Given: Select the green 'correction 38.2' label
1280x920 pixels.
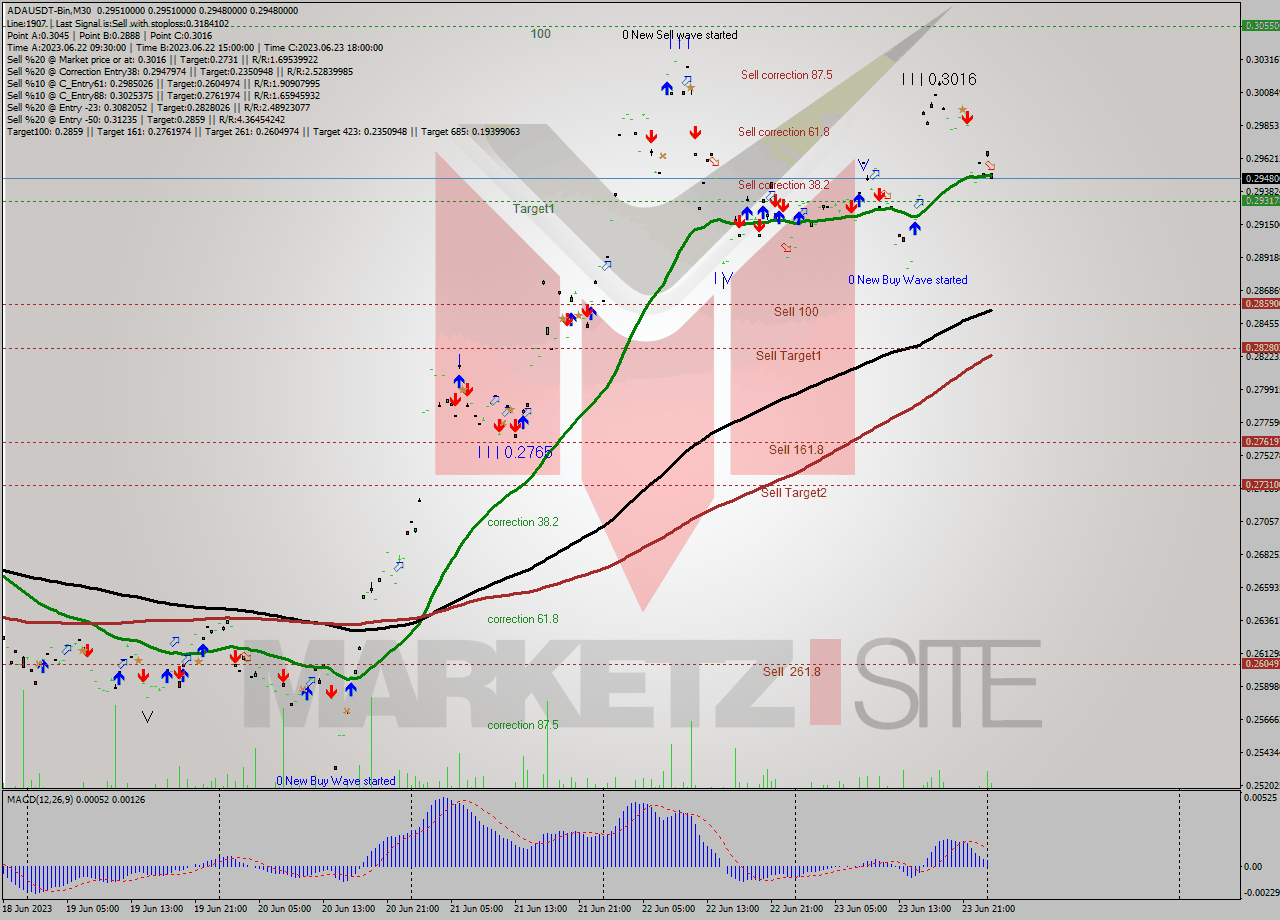Looking at the screenshot, I should [x=523, y=522].
